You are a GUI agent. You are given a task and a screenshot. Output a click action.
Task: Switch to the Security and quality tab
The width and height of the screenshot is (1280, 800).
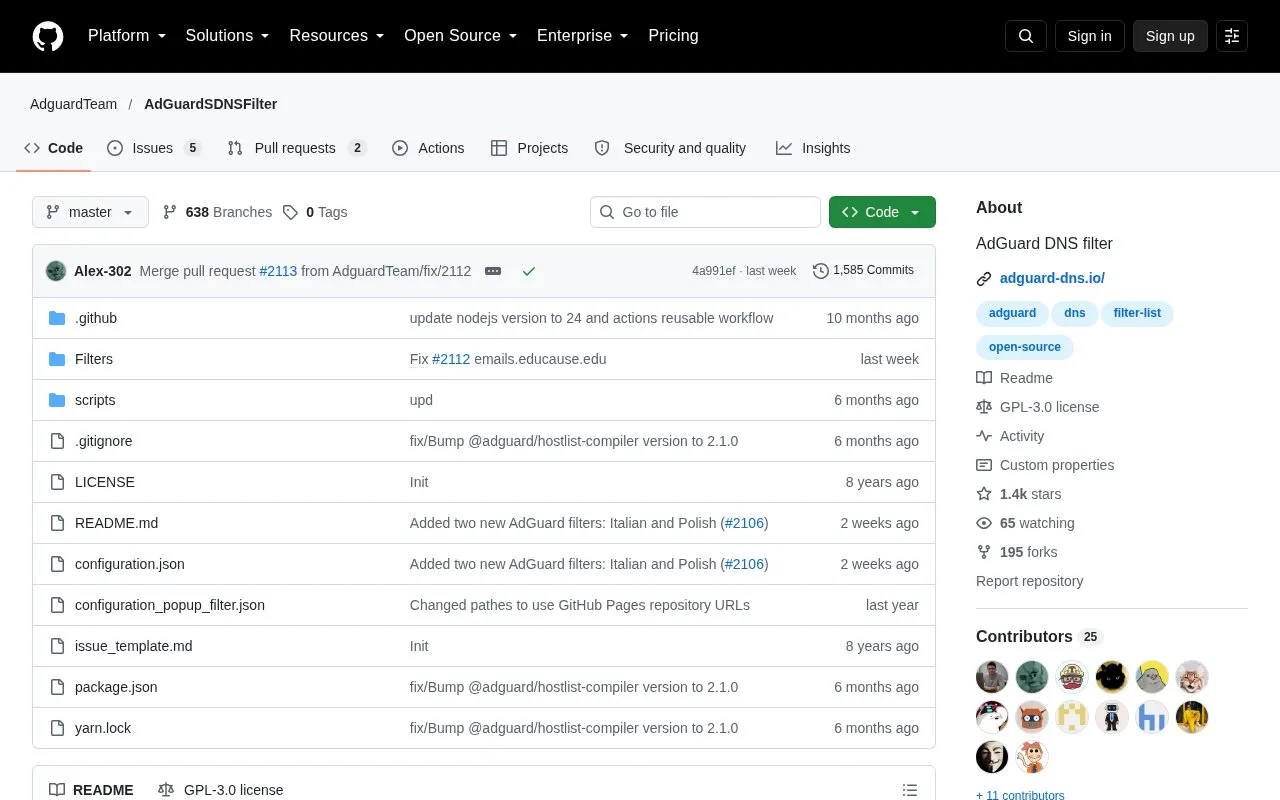coord(670,148)
